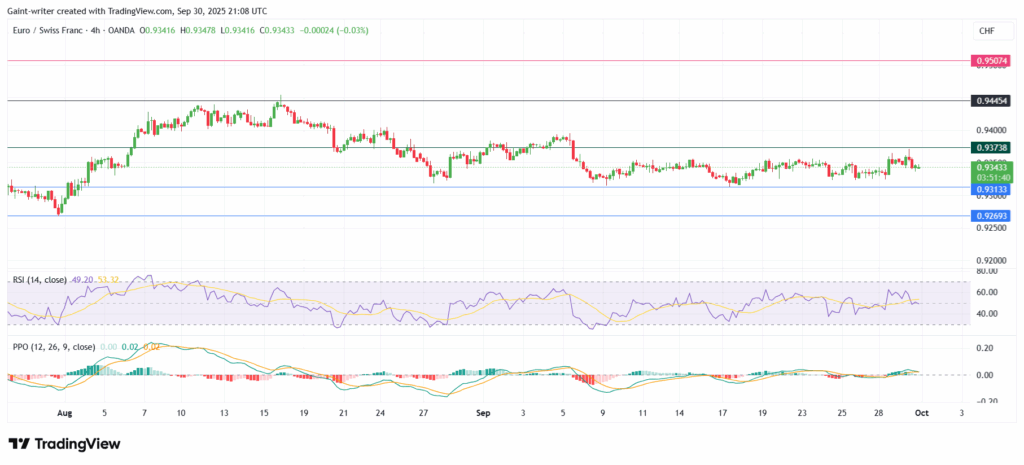This screenshot has width=1024, height=465.
Task: Click the 14 date label on the time axis
Action: pyautogui.click(x=680, y=413)
